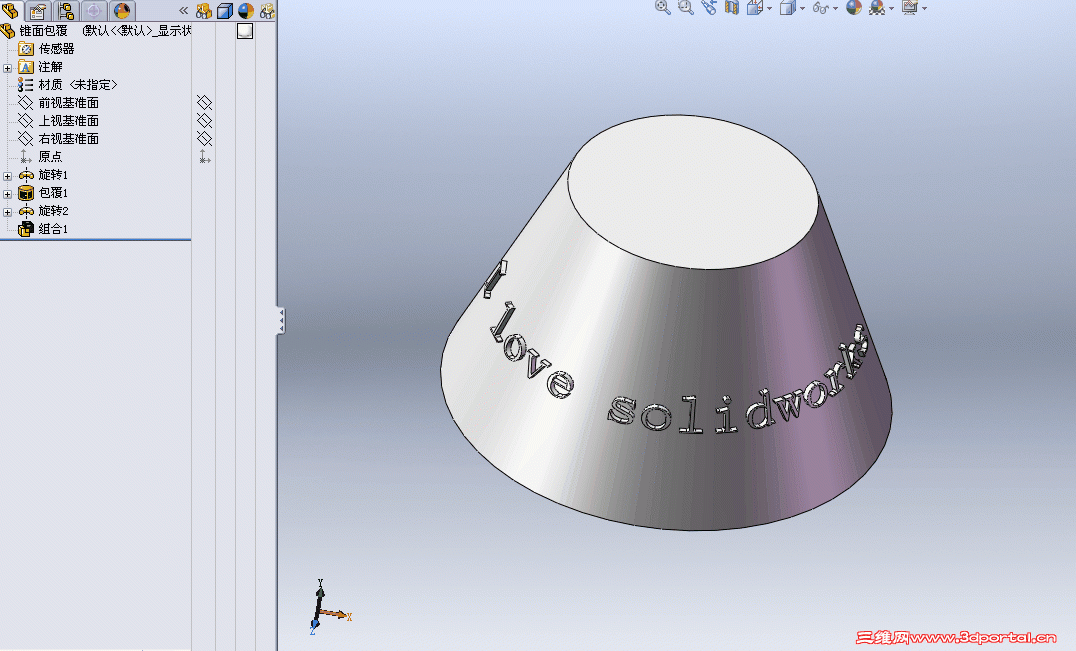The width and height of the screenshot is (1076, 651).
Task: Click the Zoom to Fit icon
Action: pos(662,8)
